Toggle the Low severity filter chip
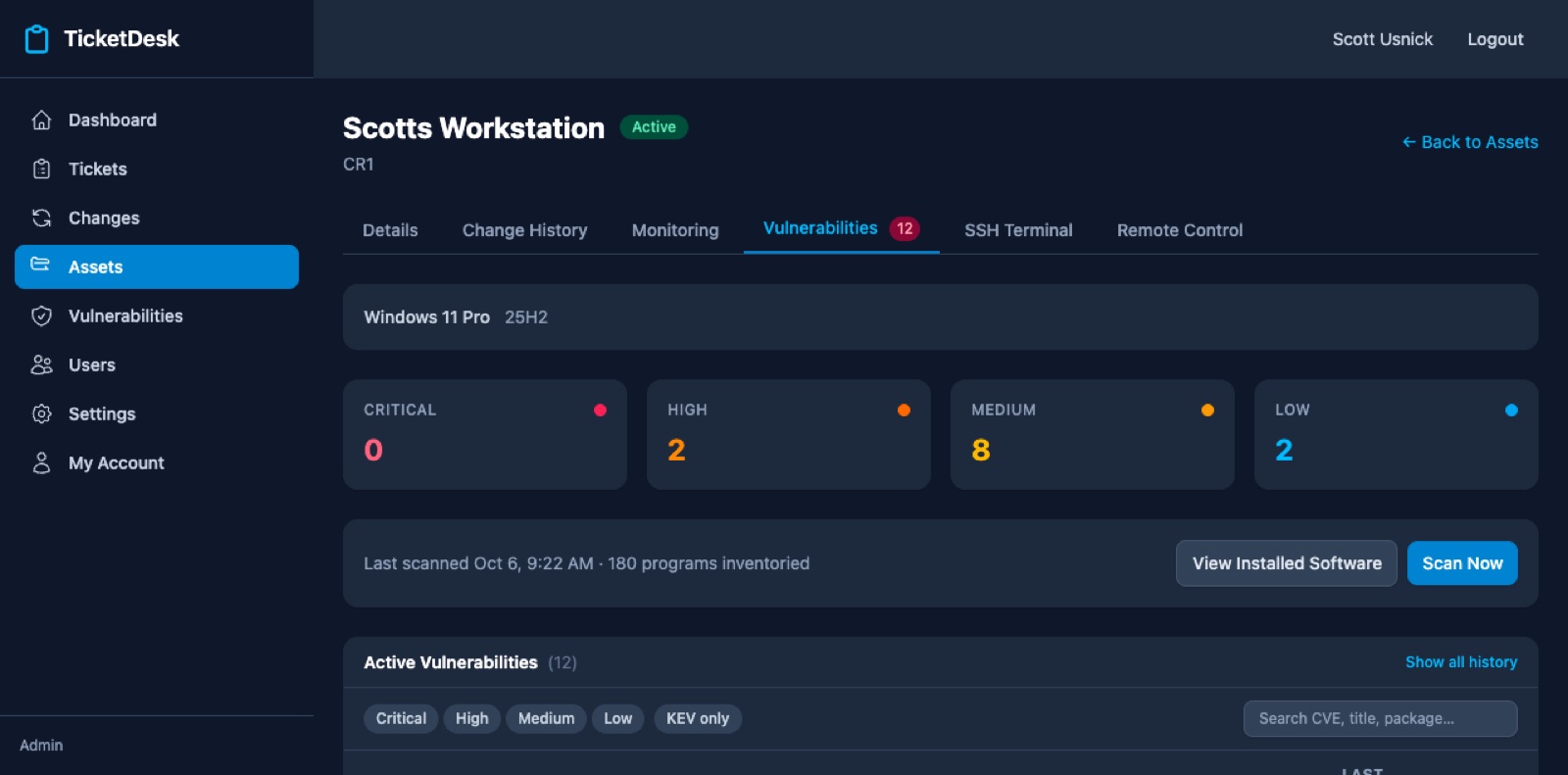The width and height of the screenshot is (1568, 775). pyautogui.click(x=617, y=718)
